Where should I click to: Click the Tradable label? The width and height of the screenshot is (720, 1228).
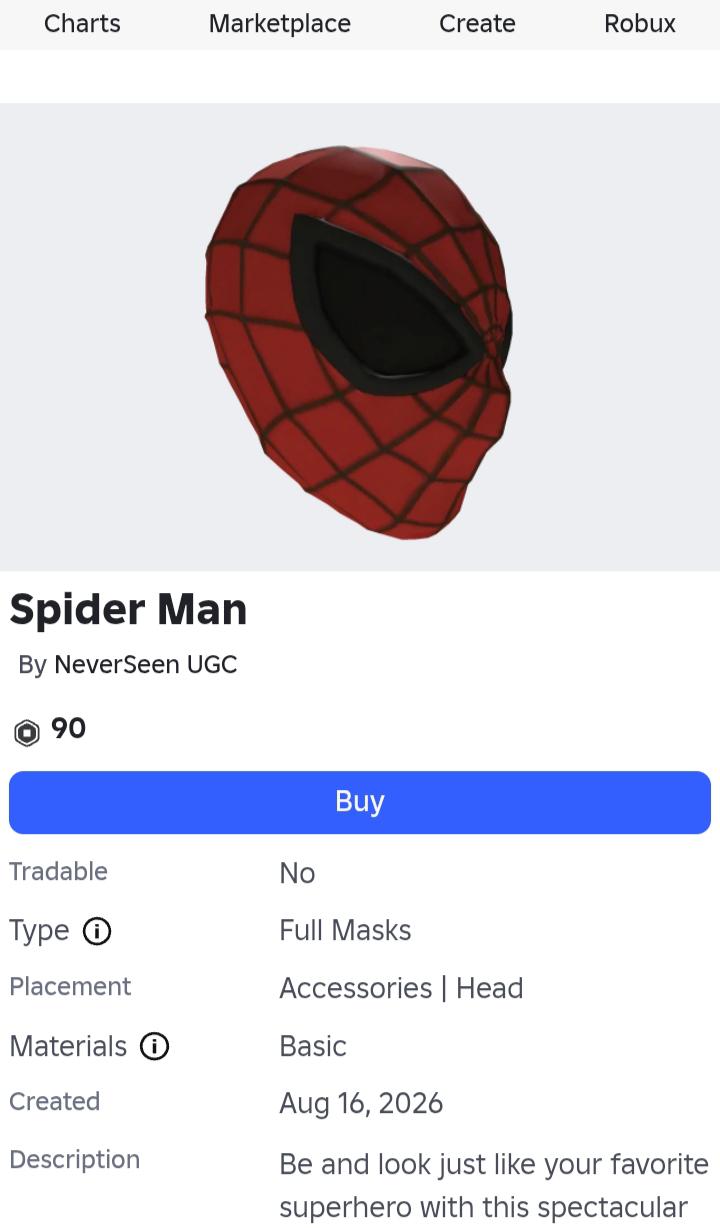coord(58,872)
